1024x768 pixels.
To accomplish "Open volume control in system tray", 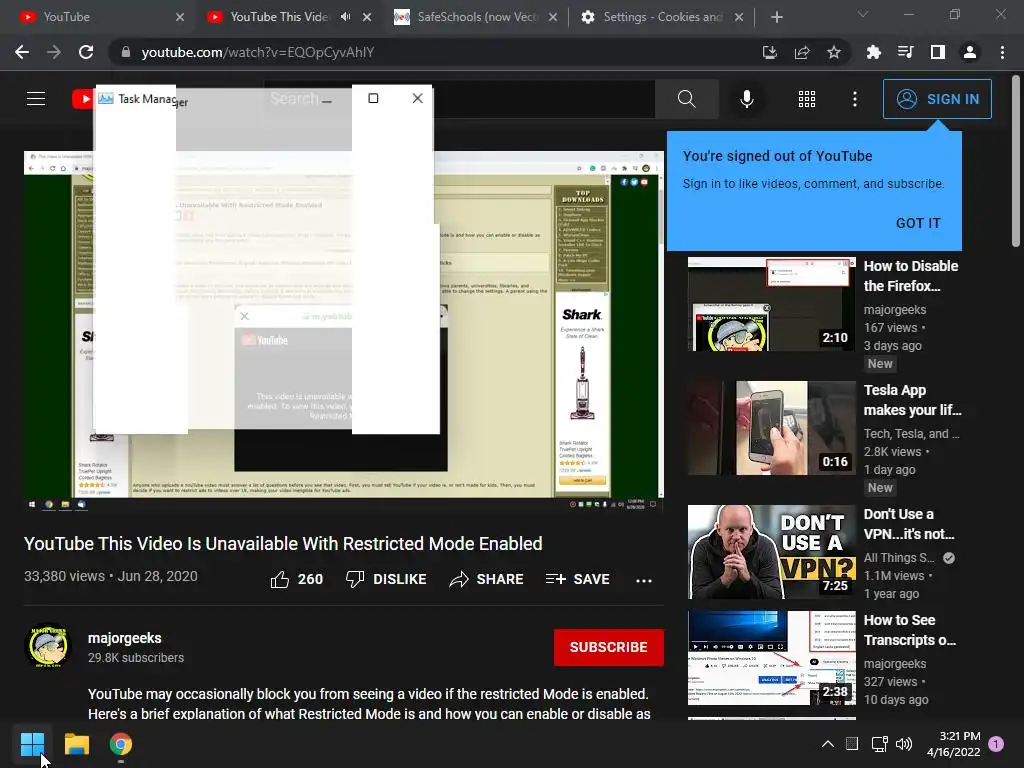I will pos(904,744).
